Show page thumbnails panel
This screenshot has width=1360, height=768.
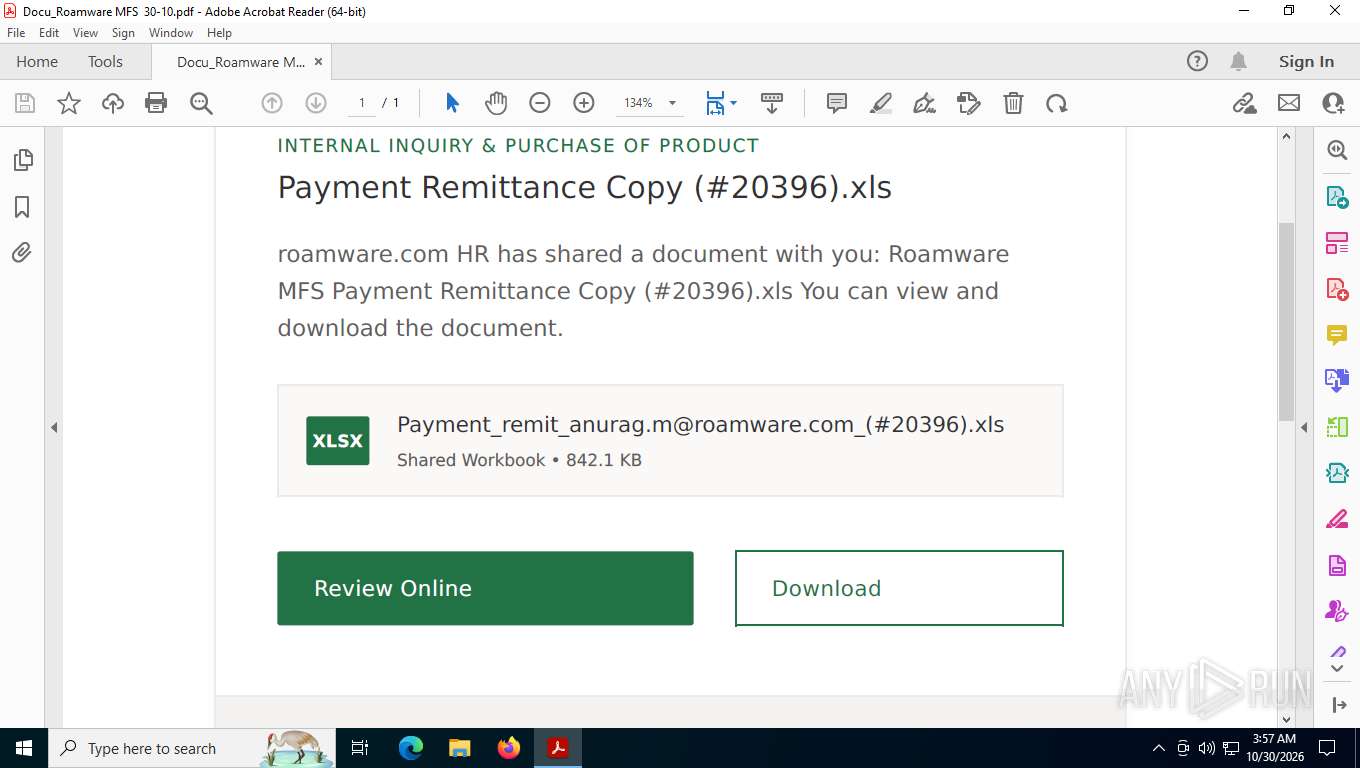(22, 160)
